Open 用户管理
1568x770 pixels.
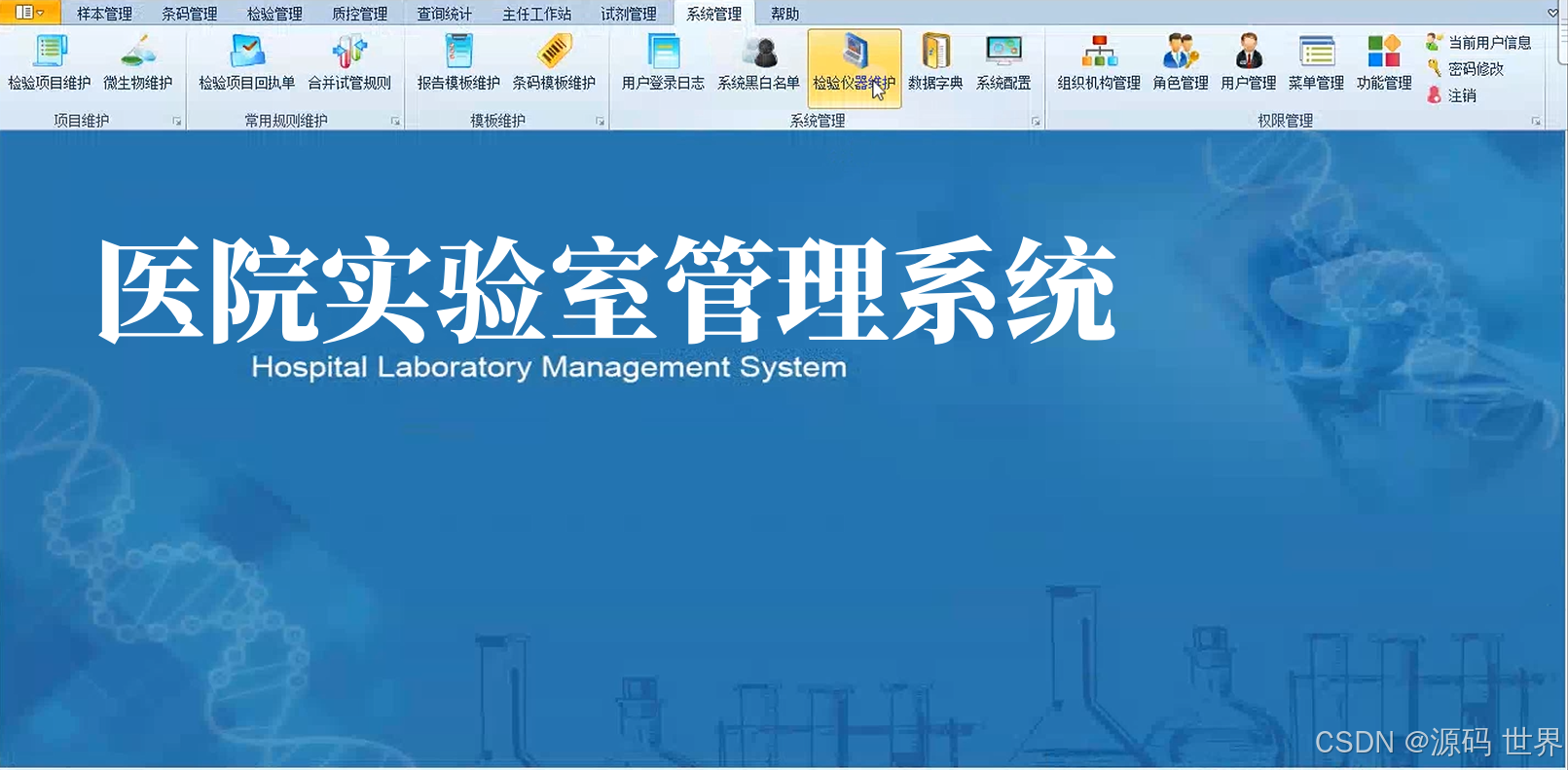click(1249, 64)
